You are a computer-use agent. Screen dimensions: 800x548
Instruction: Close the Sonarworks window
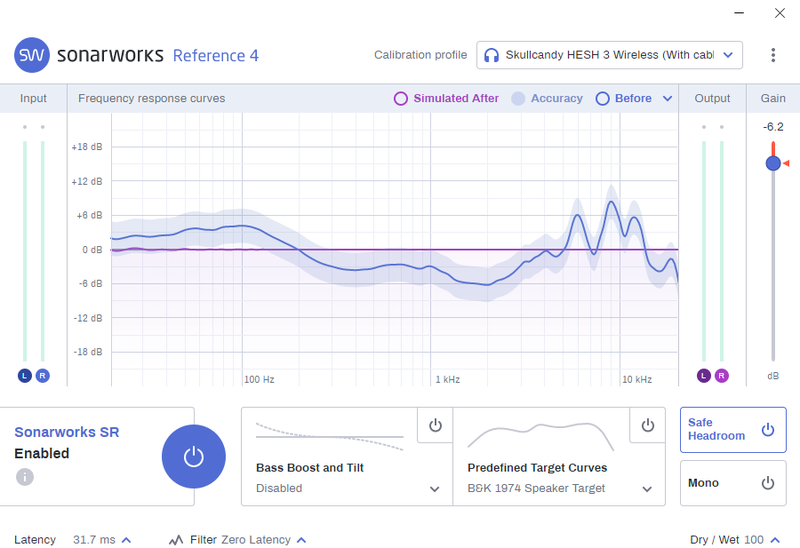tap(780, 13)
